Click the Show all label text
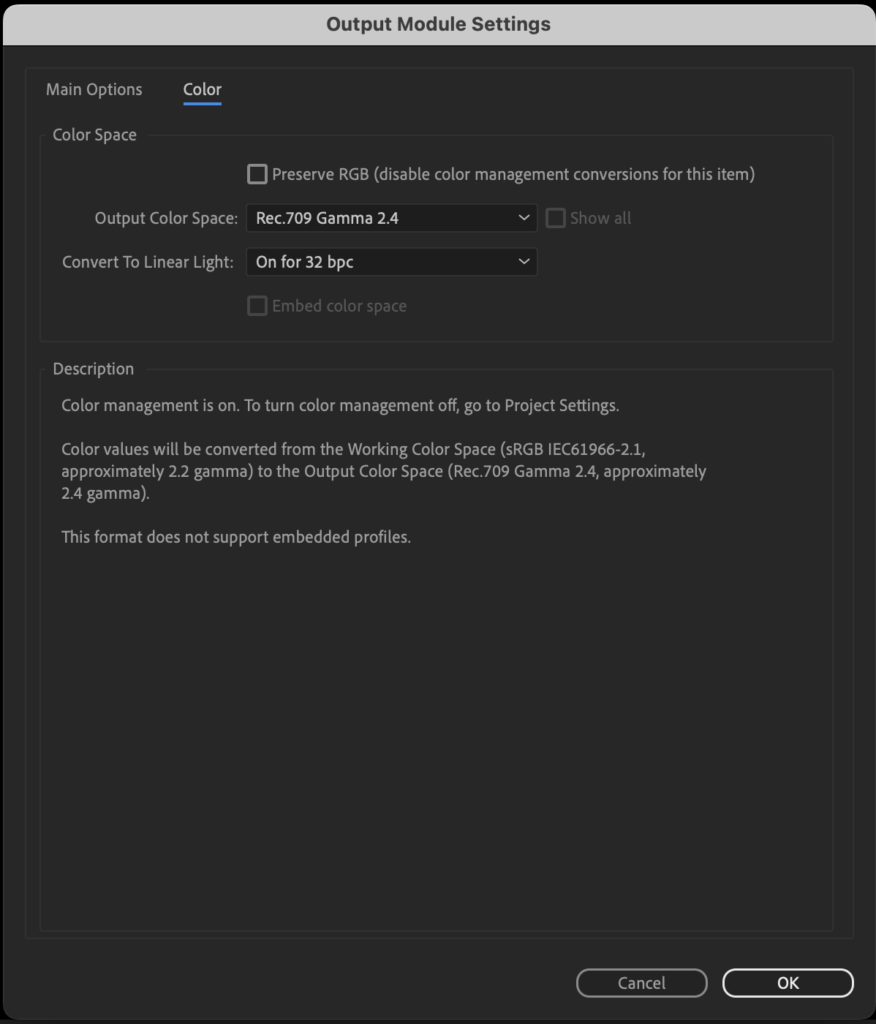 600,218
